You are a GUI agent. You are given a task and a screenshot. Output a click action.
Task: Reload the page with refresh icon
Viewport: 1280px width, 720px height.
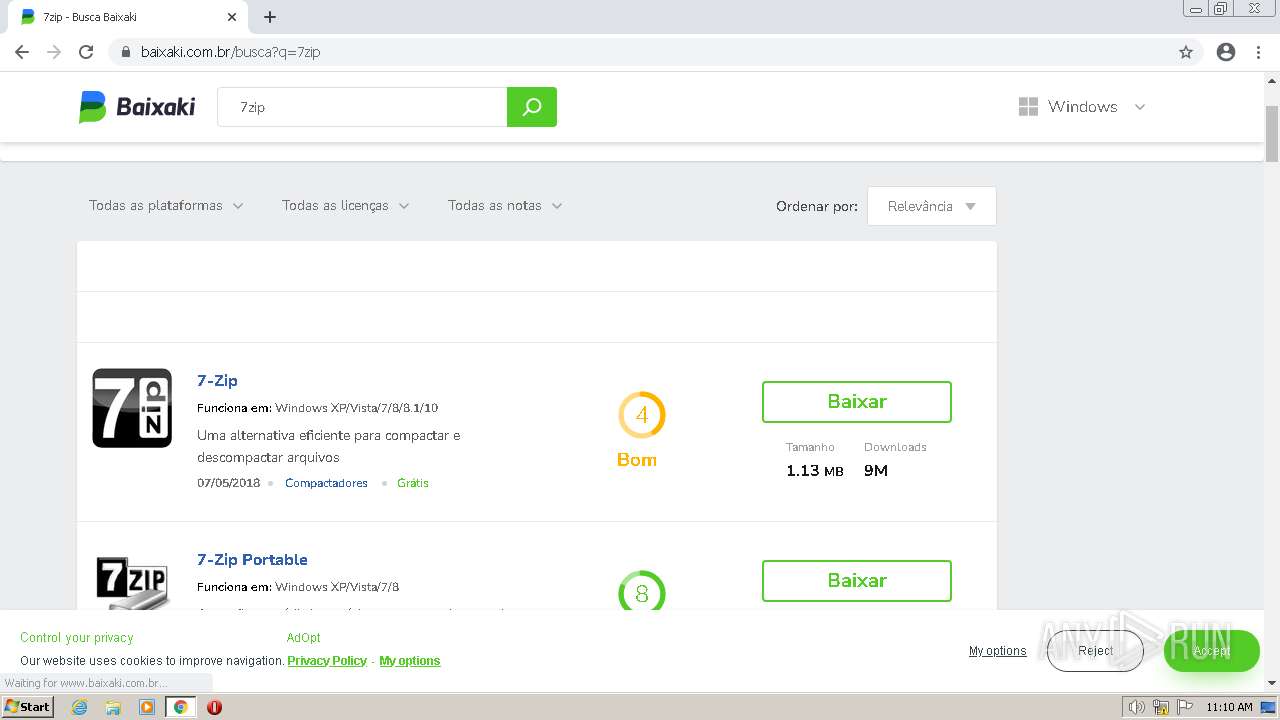(x=86, y=52)
